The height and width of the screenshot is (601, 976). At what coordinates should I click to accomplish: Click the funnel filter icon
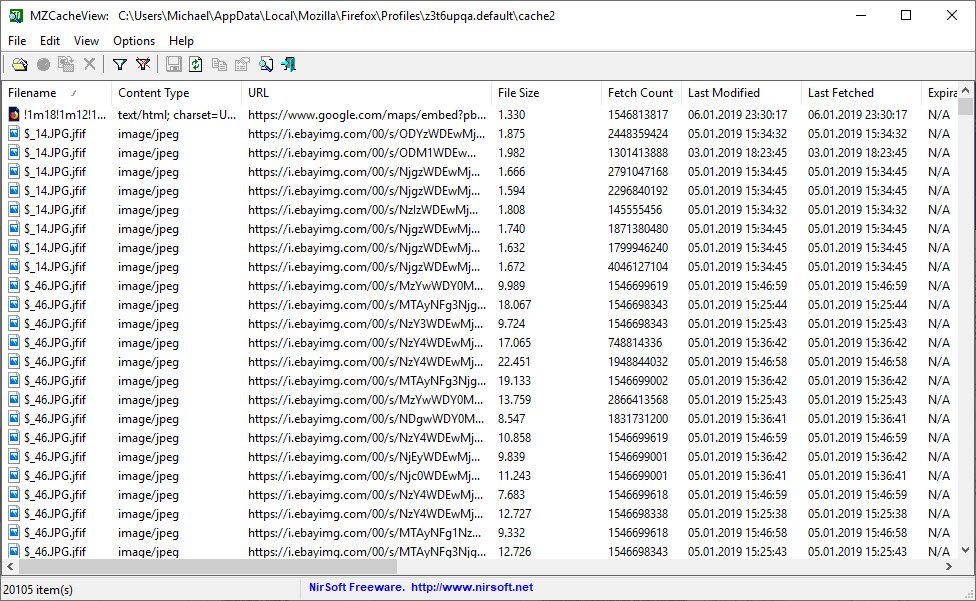(x=120, y=64)
